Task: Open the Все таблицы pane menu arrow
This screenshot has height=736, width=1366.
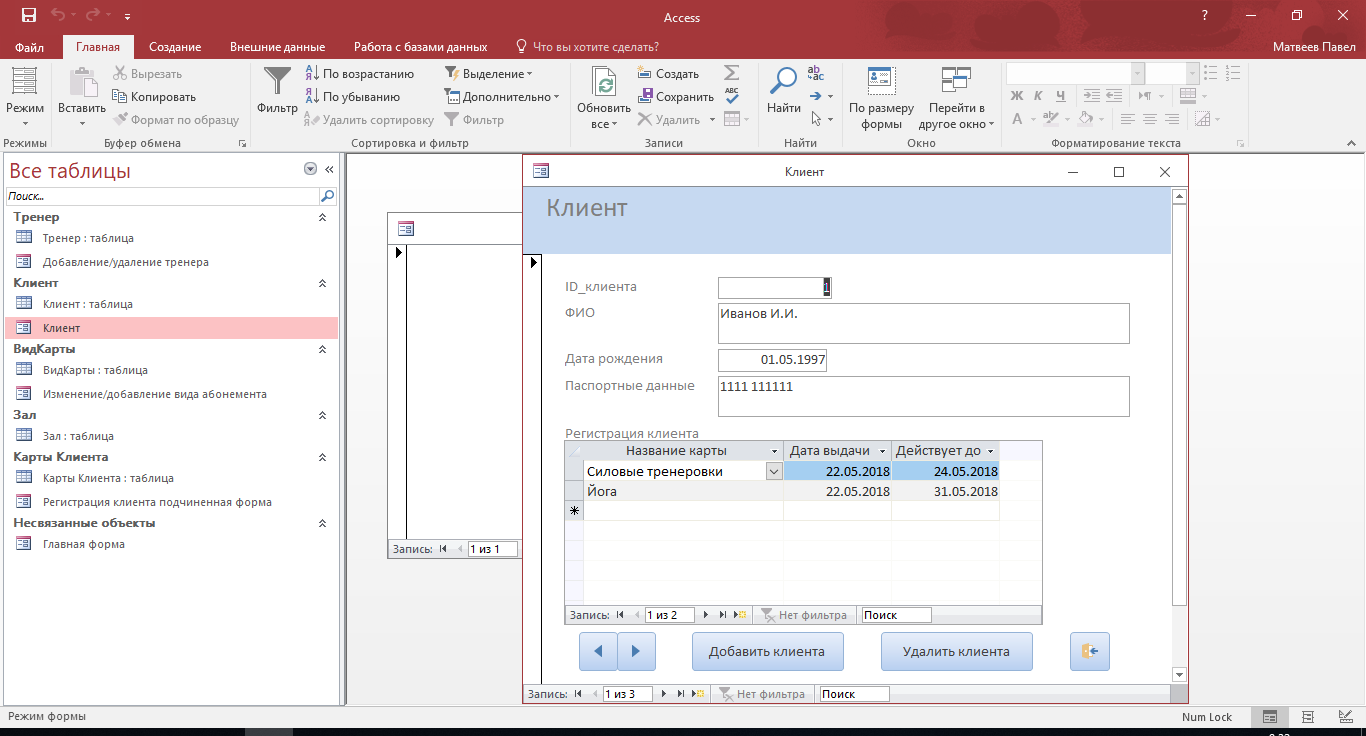Action: (310, 170)
